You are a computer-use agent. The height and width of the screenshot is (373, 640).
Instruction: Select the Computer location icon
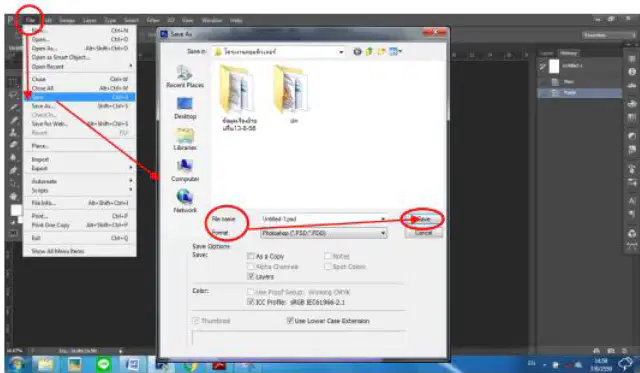185,171
